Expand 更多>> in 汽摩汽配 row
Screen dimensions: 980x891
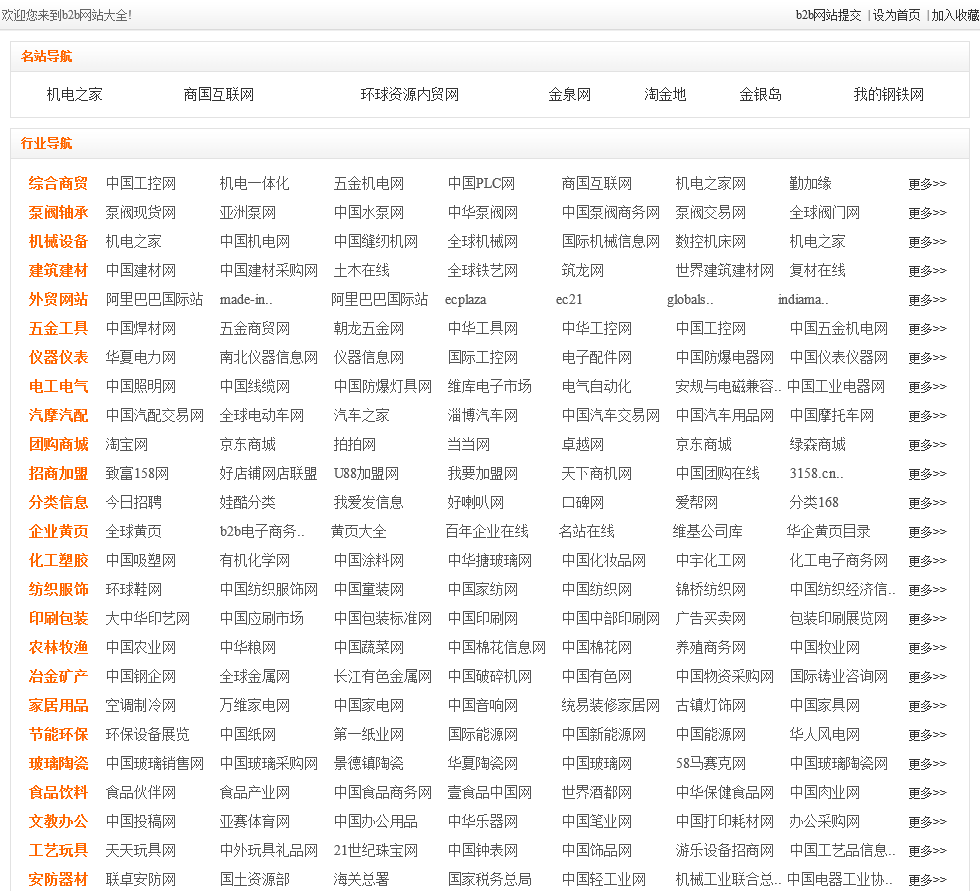(x=928, y=416)
